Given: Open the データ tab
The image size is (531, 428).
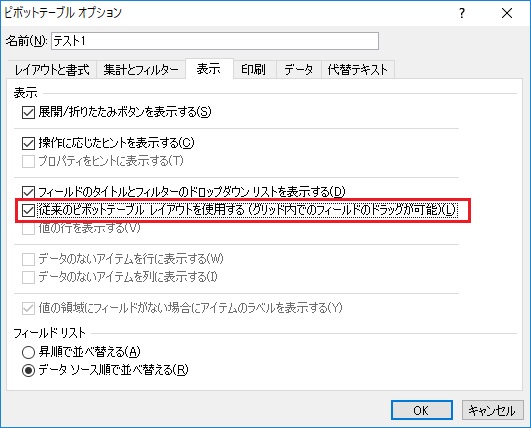Looking at the screenshot, I should point(299,70).
